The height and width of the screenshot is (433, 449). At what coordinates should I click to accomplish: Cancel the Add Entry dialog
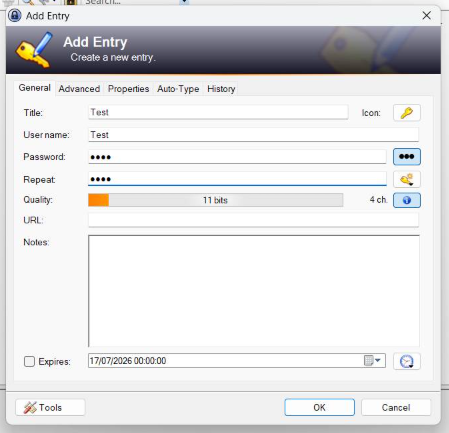point(396,407)
